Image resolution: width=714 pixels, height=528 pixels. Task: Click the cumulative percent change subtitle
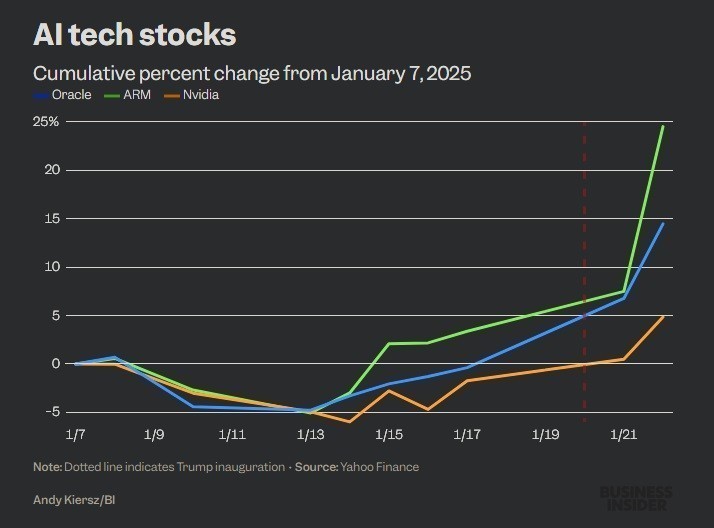(252, 73)
